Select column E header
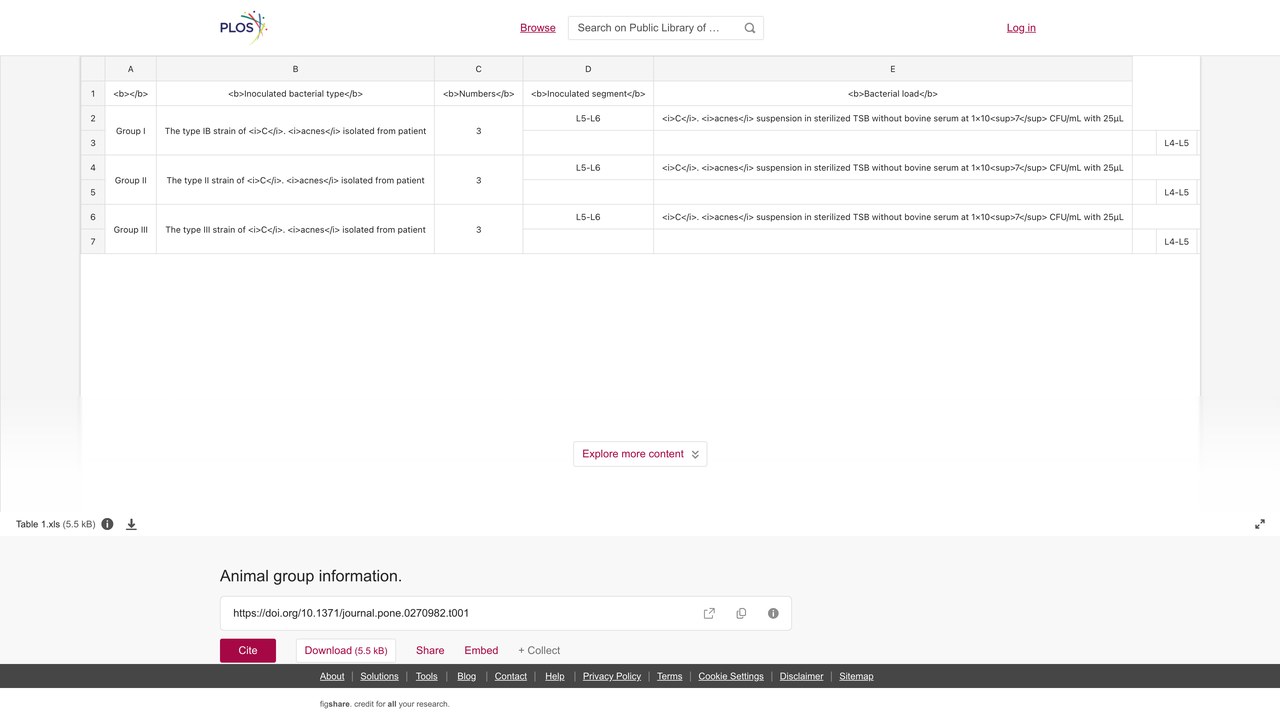This screenshot has width=1280, height=720. point(893,69)
